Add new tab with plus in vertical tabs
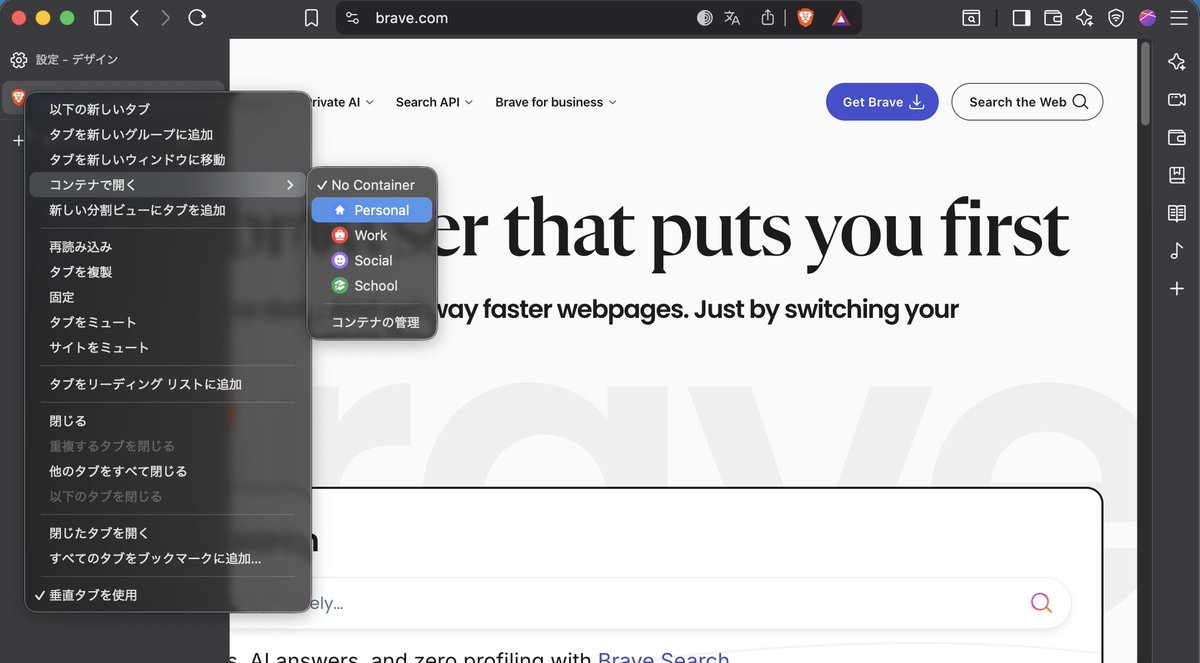 click(x=17, y=141)
